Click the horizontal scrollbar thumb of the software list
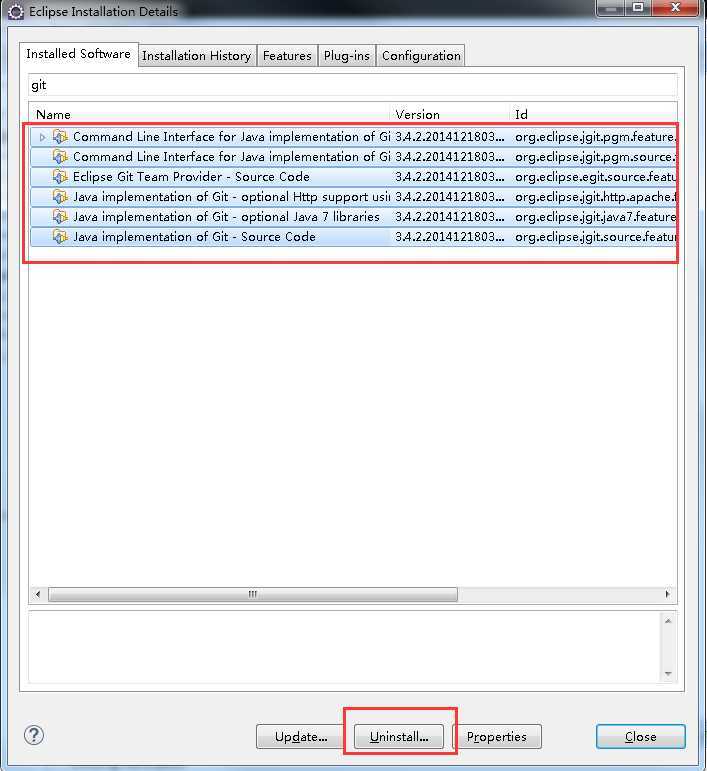This screenshot has width=707, height=771. point(253,594)
